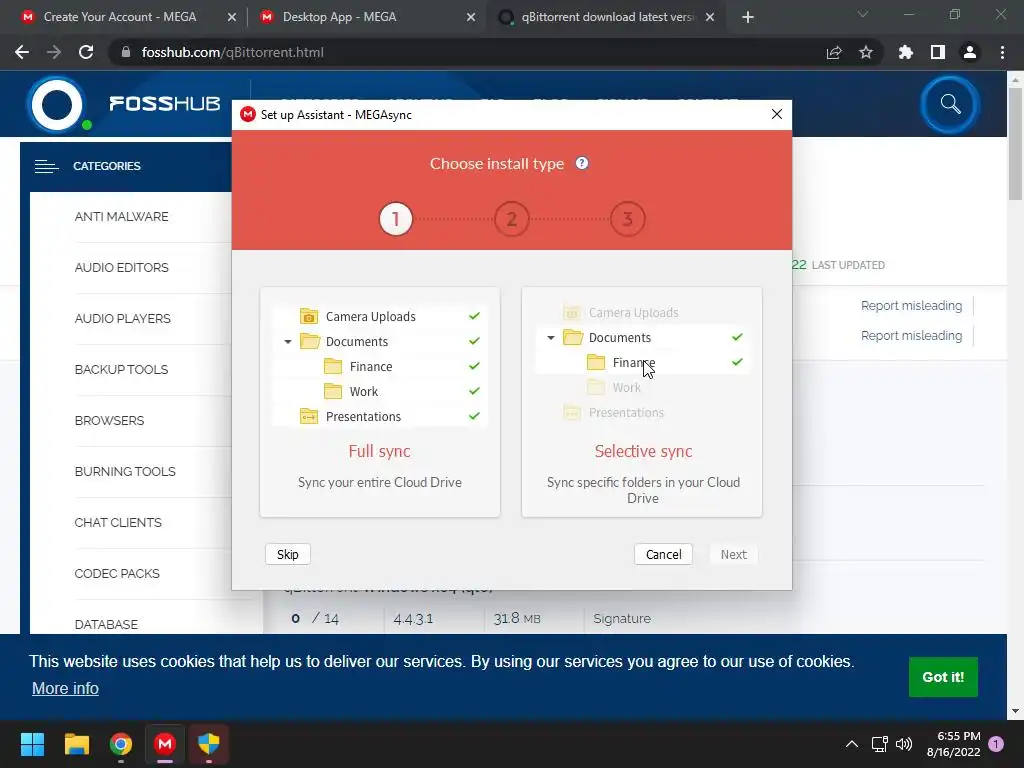Open CHAT CLIENTS category
Image resolution: width=1024 pixels, height=768 pixels.
coord(118,522)
